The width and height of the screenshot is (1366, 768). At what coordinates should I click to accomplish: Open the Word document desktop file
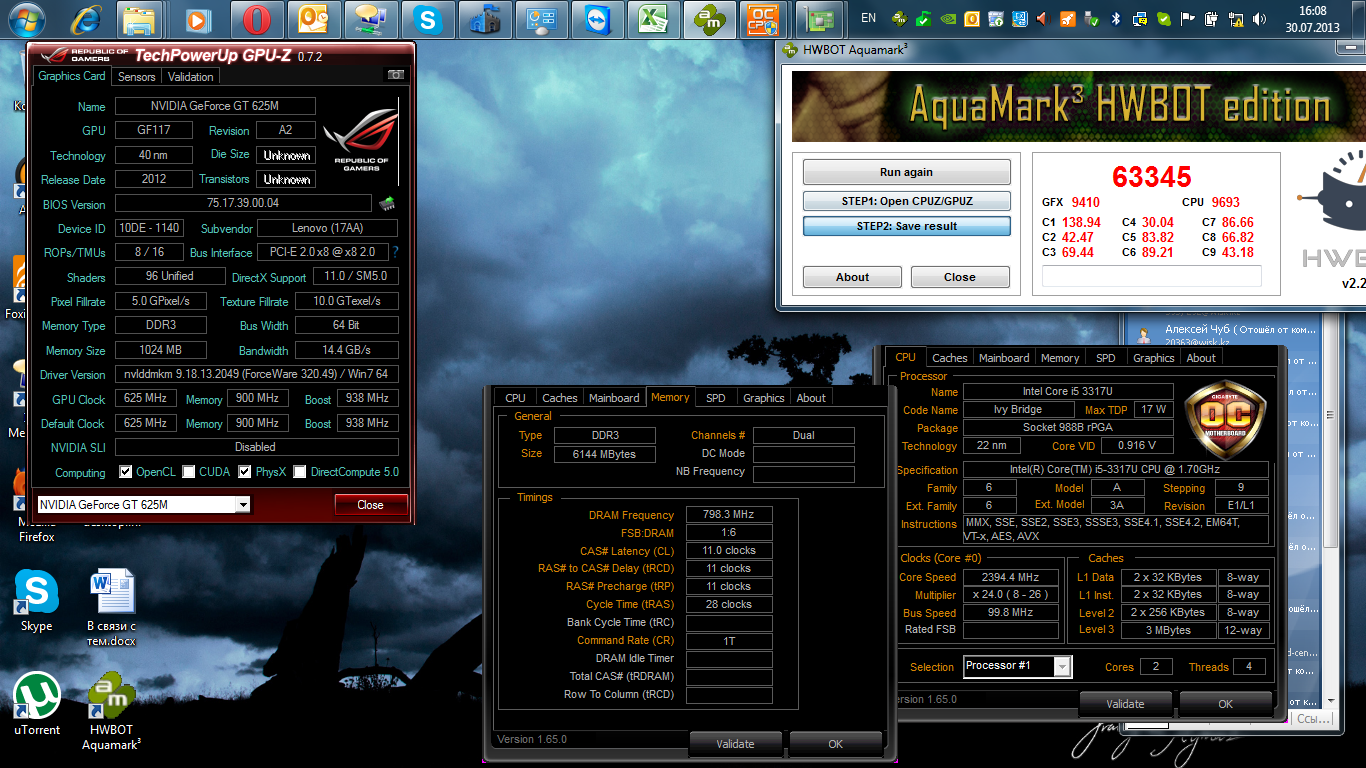(x=111, y=607)
